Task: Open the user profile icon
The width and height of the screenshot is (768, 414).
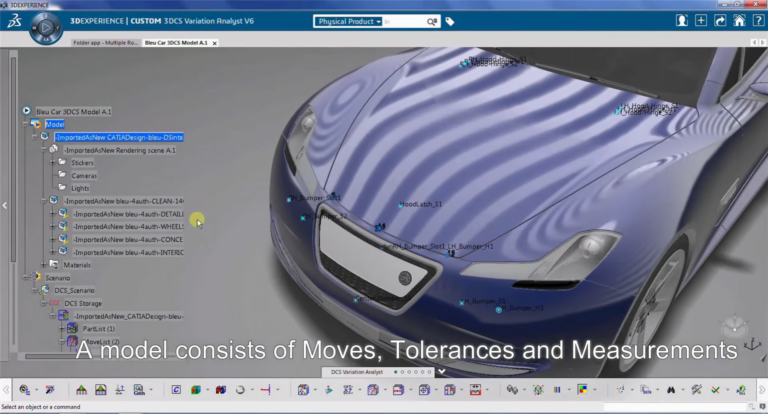Action: point(681,21)
